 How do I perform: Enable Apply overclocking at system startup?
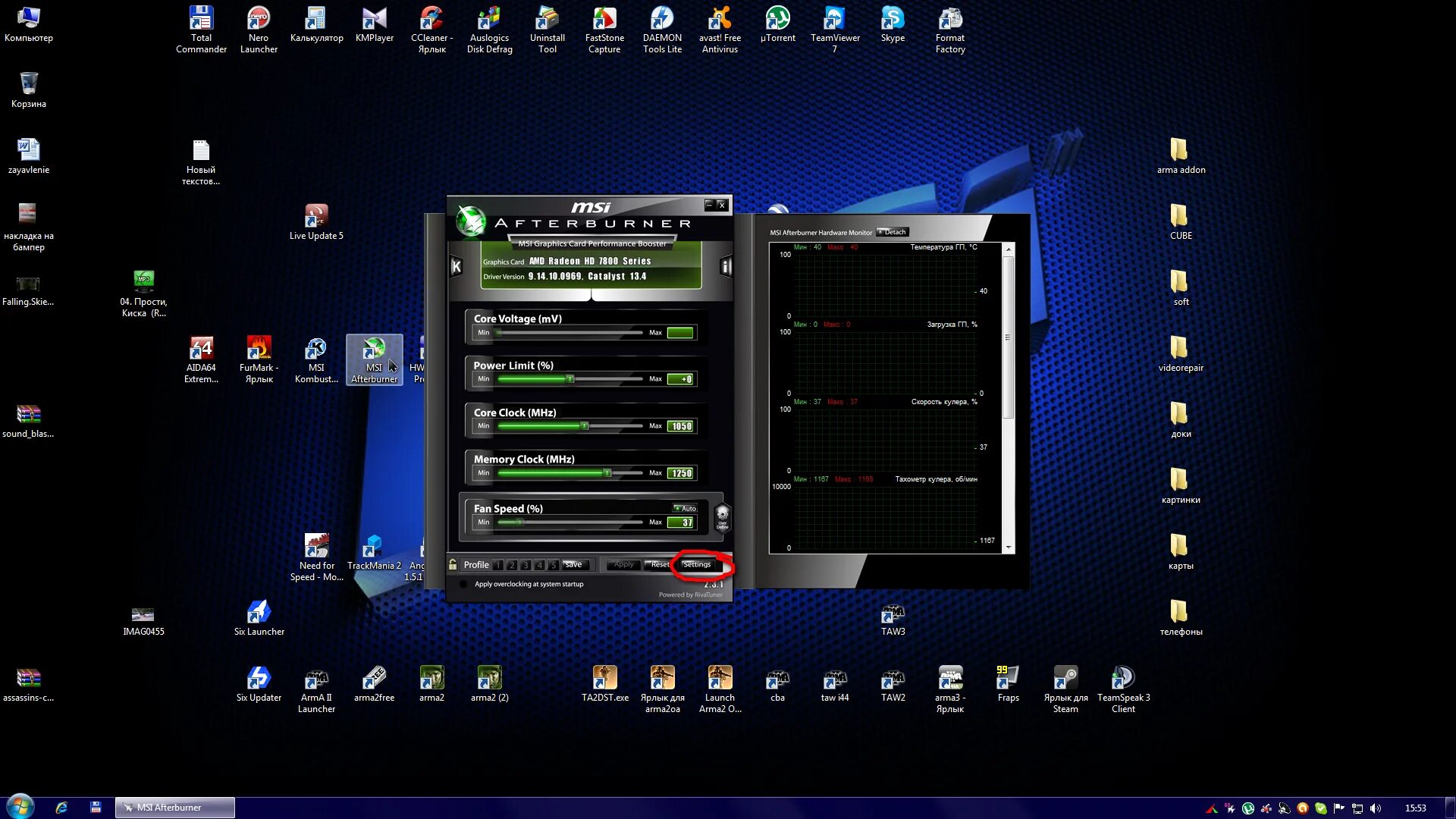point(463,584)
